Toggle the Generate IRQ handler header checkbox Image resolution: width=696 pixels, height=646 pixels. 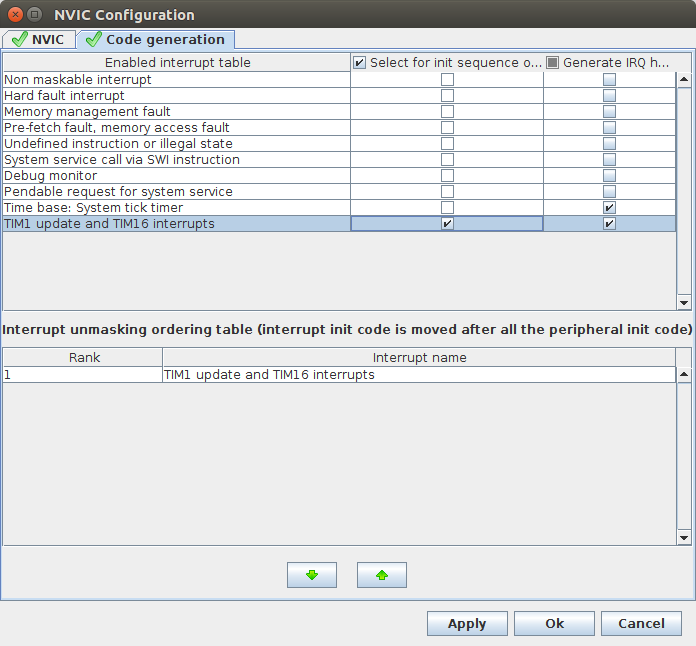click(x=553, y=63)
